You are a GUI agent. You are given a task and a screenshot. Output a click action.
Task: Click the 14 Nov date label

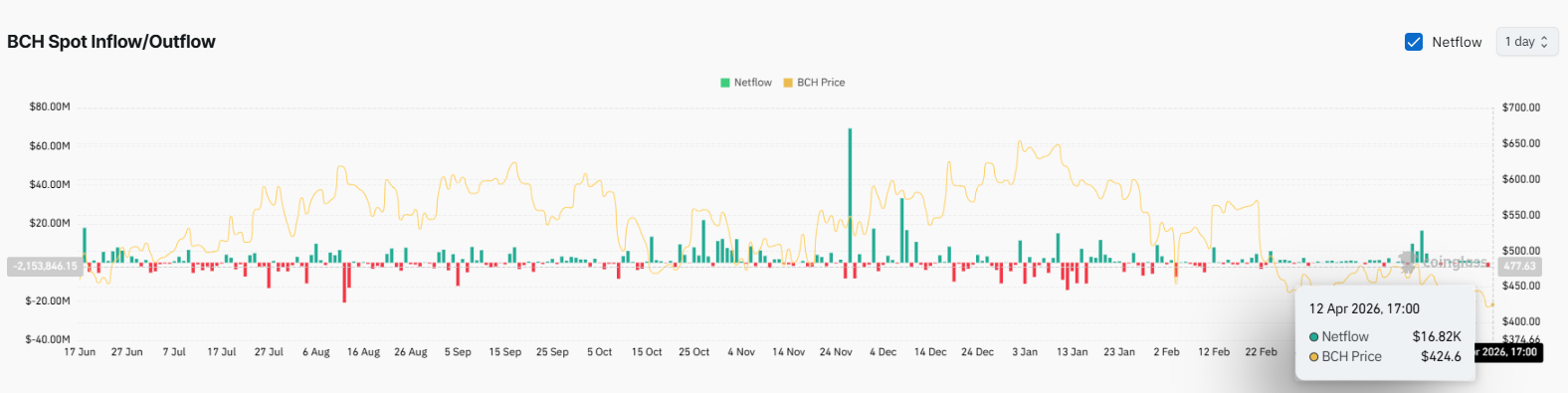point(789,352)
